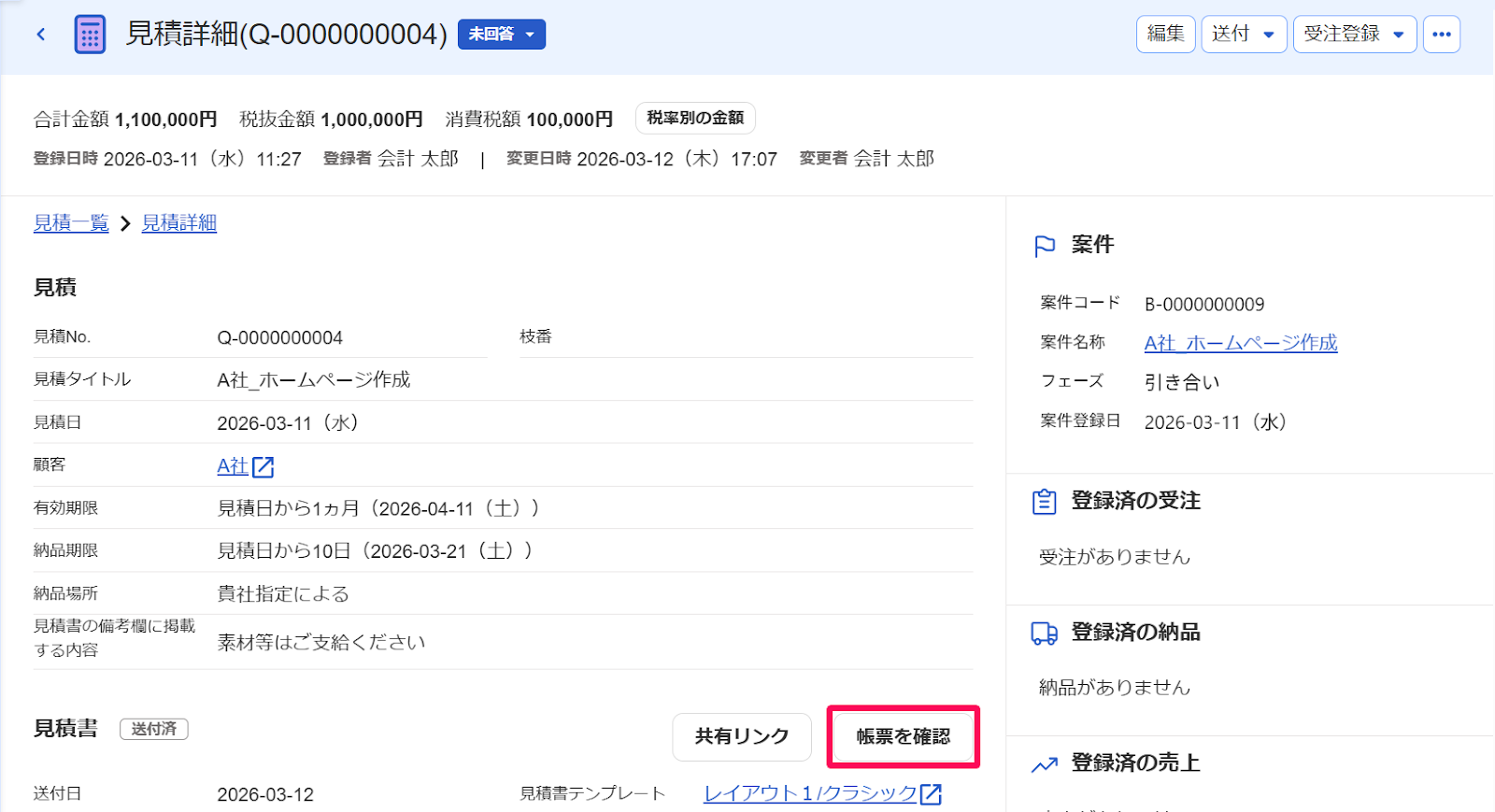Click the 変更日時 2026-03-12 17:07 text
This screenshot has width=1495, height=812.
click(642, 159)
